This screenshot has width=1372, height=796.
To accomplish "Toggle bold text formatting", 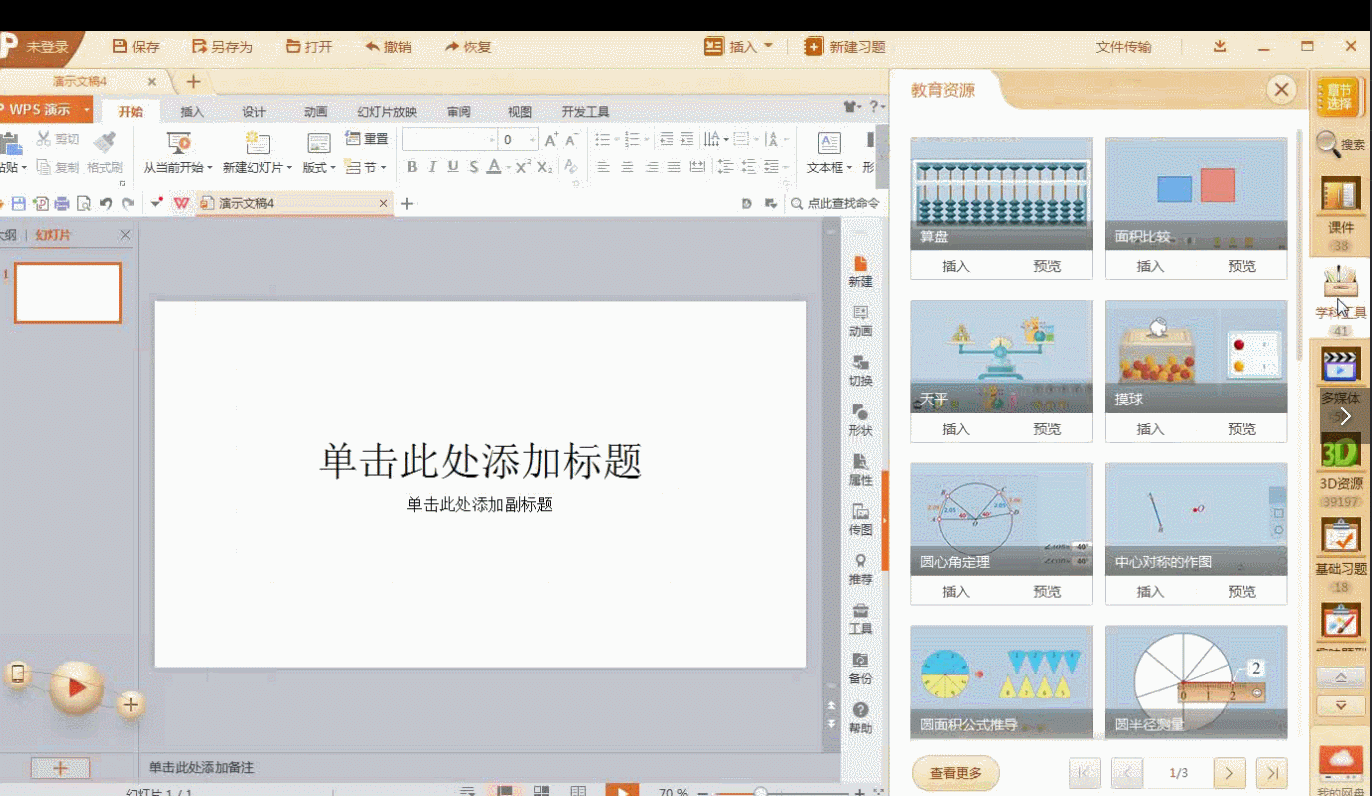I will tap(412, 167).
